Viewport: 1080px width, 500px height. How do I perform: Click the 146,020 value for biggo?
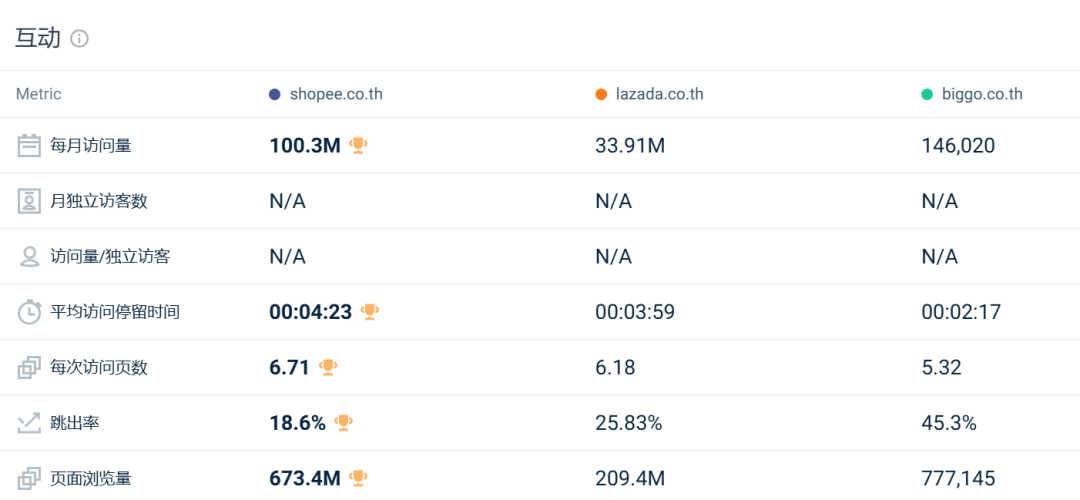coord(958,146)
